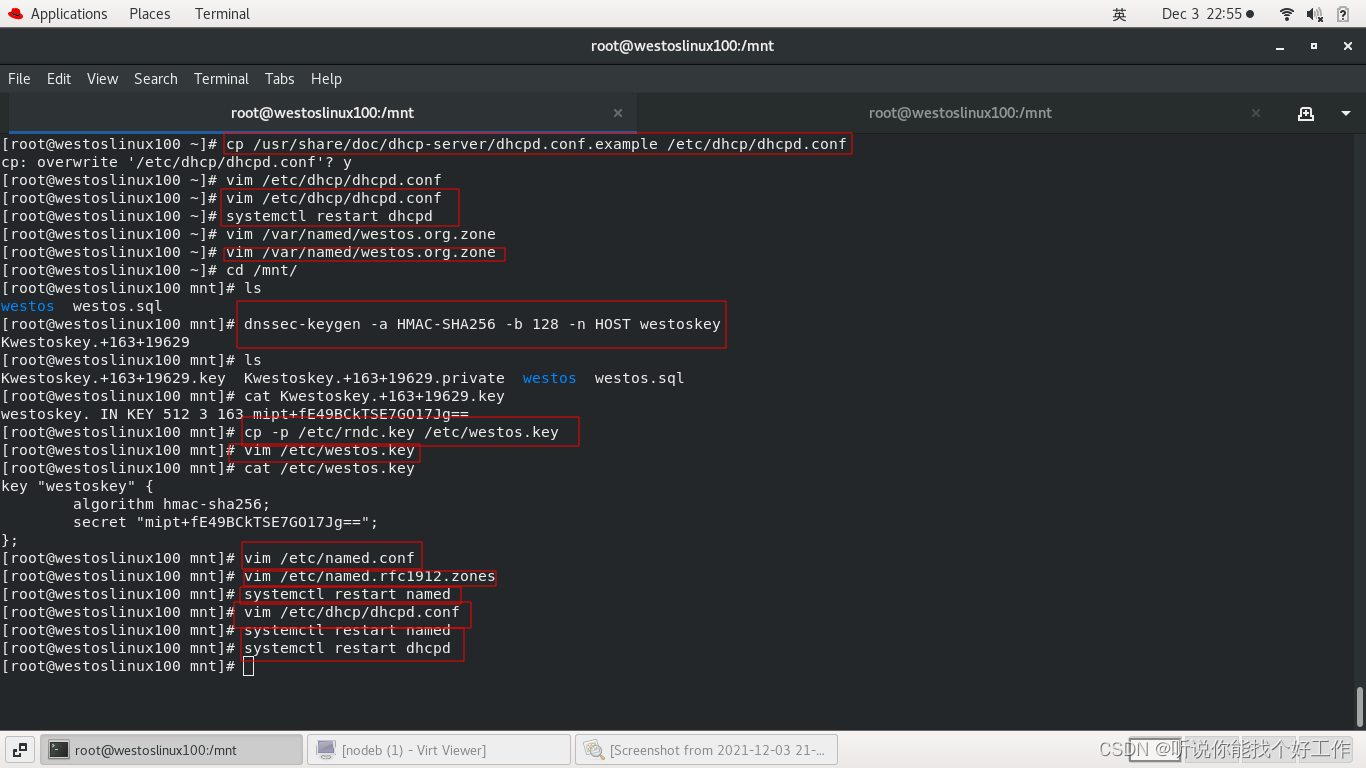1366x768 pixels.
Task: Click the volume speaker icon
Action: tap(1315, 14)
